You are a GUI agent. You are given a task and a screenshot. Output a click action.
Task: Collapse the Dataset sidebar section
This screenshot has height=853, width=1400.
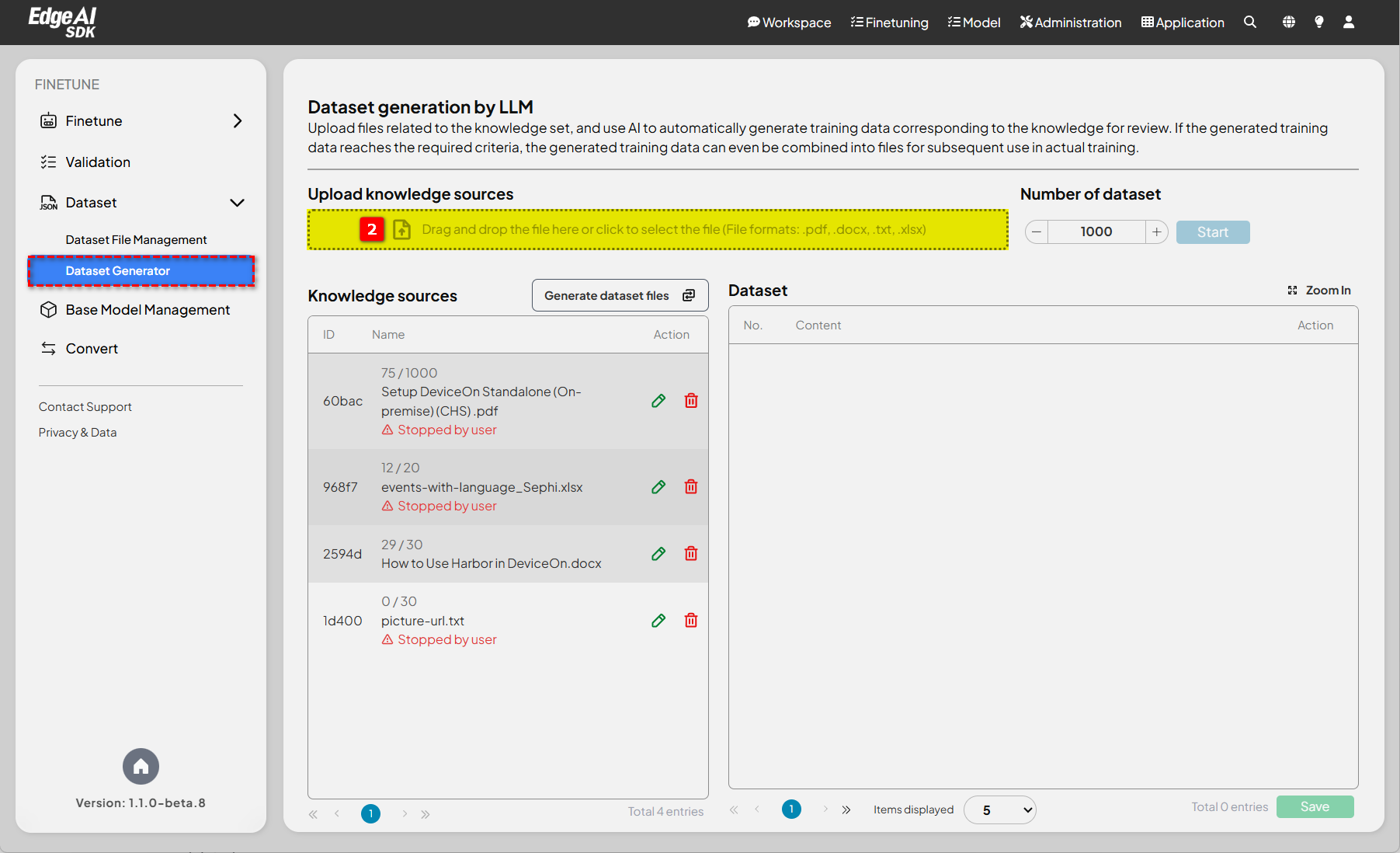[238, 202]
